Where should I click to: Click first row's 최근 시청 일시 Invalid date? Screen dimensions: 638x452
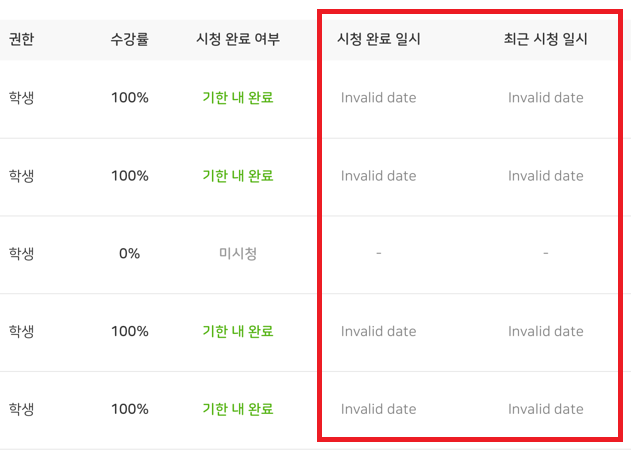545,98
